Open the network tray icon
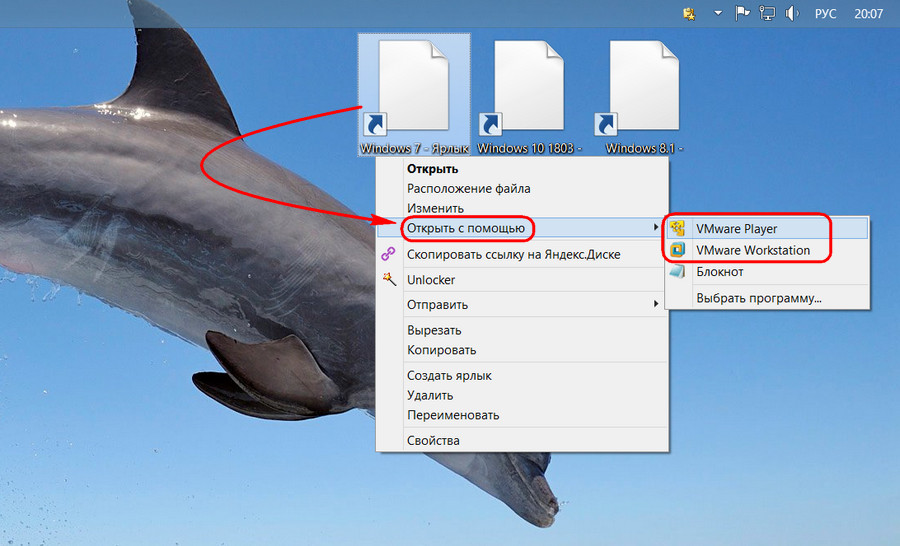 coord(767,13)
